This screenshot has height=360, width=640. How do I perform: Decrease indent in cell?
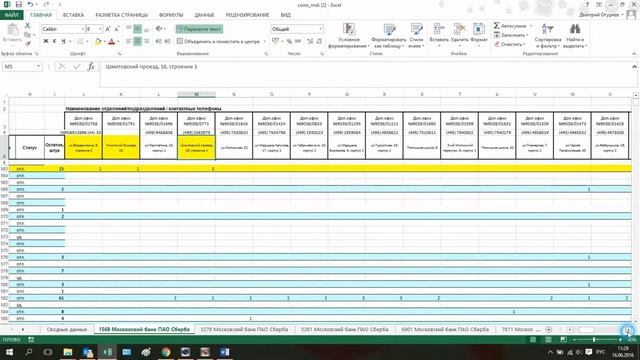(158, 41)
